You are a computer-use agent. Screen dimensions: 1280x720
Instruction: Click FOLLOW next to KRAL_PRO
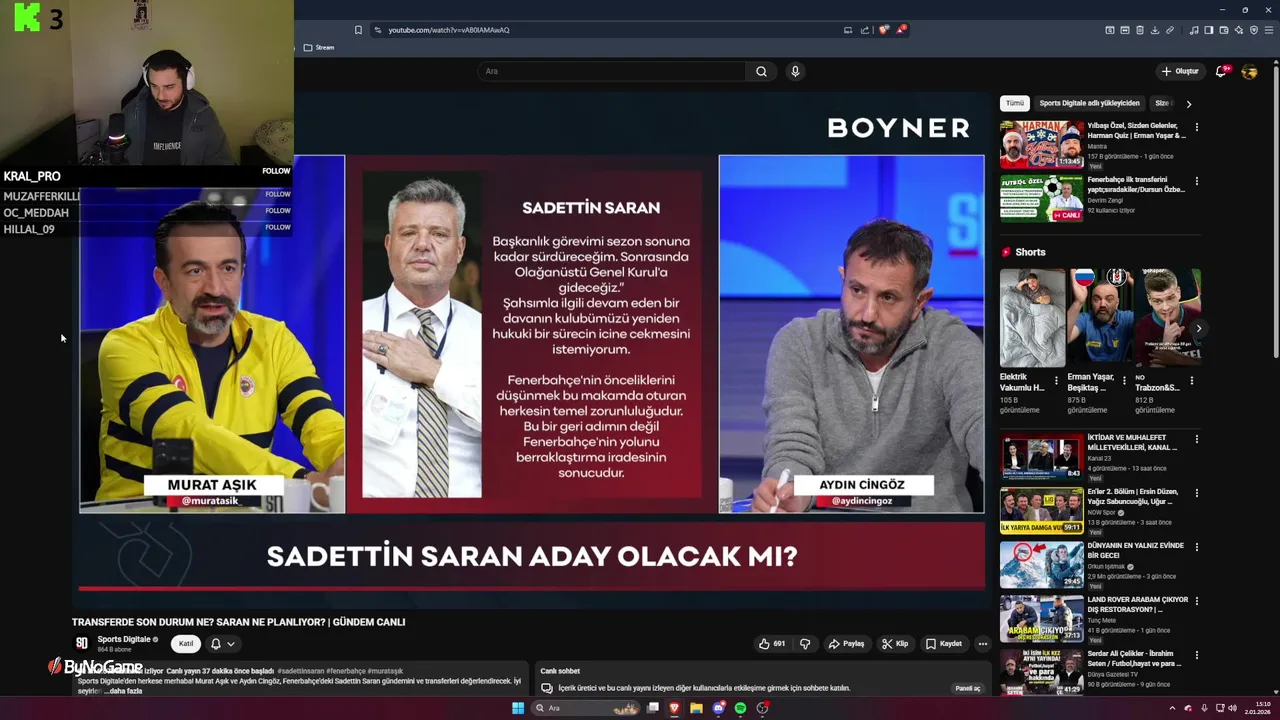pyautogui.click(x=276, y=171)
